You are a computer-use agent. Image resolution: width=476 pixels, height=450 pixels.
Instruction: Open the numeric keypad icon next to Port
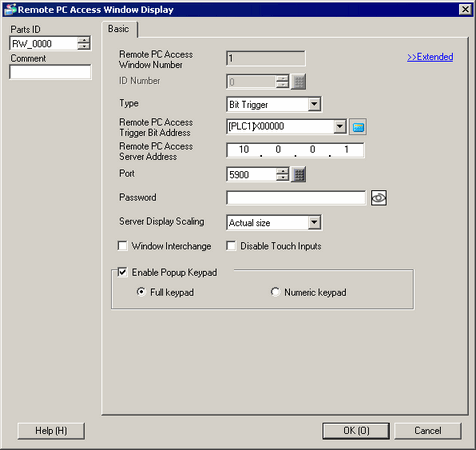(x=299, y=174)
